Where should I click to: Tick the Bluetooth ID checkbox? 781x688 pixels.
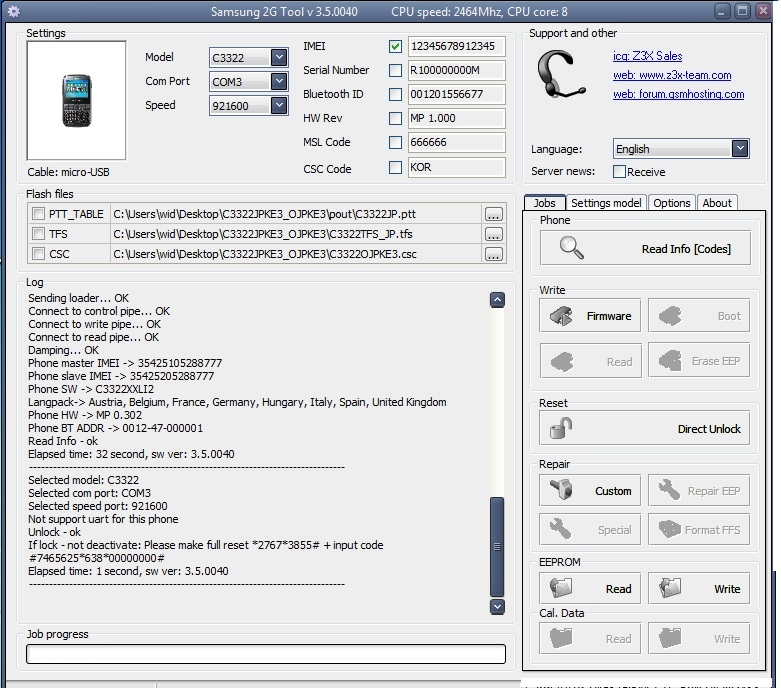click(x=395, y=94)
